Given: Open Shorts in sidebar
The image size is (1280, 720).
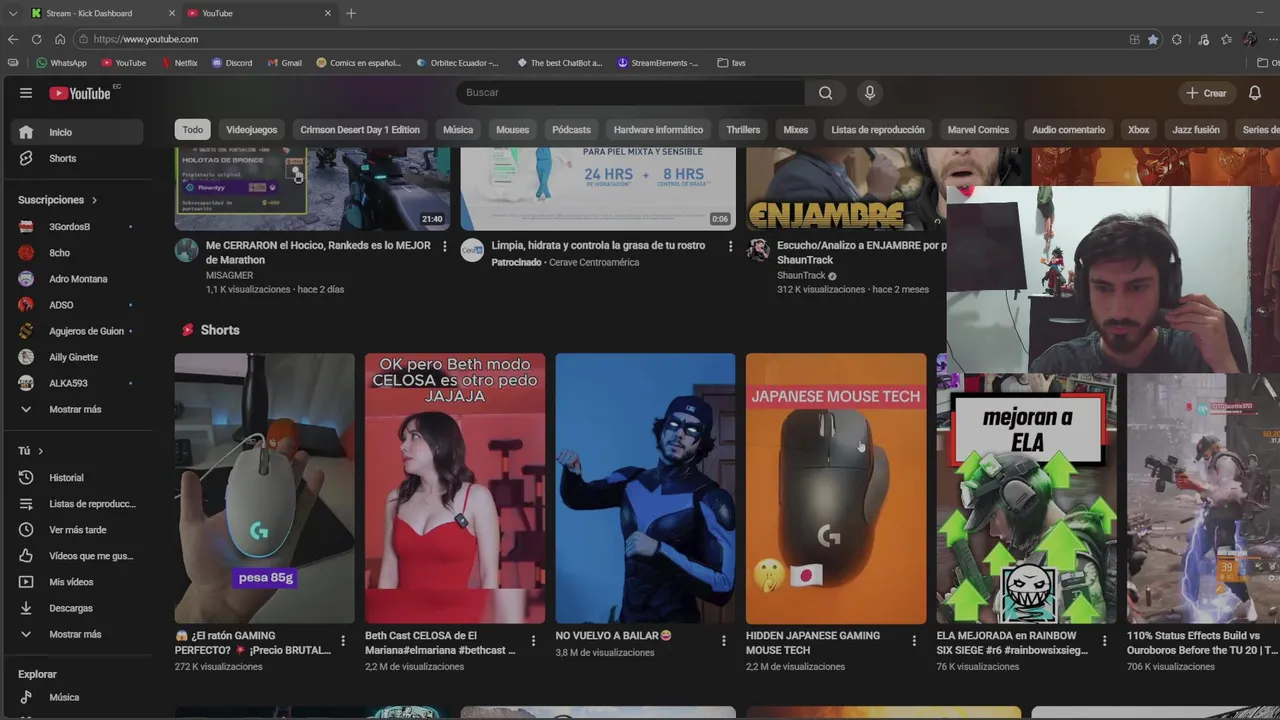Looking at the screenshot, I should pyautogui.click(x=77, y=158).
